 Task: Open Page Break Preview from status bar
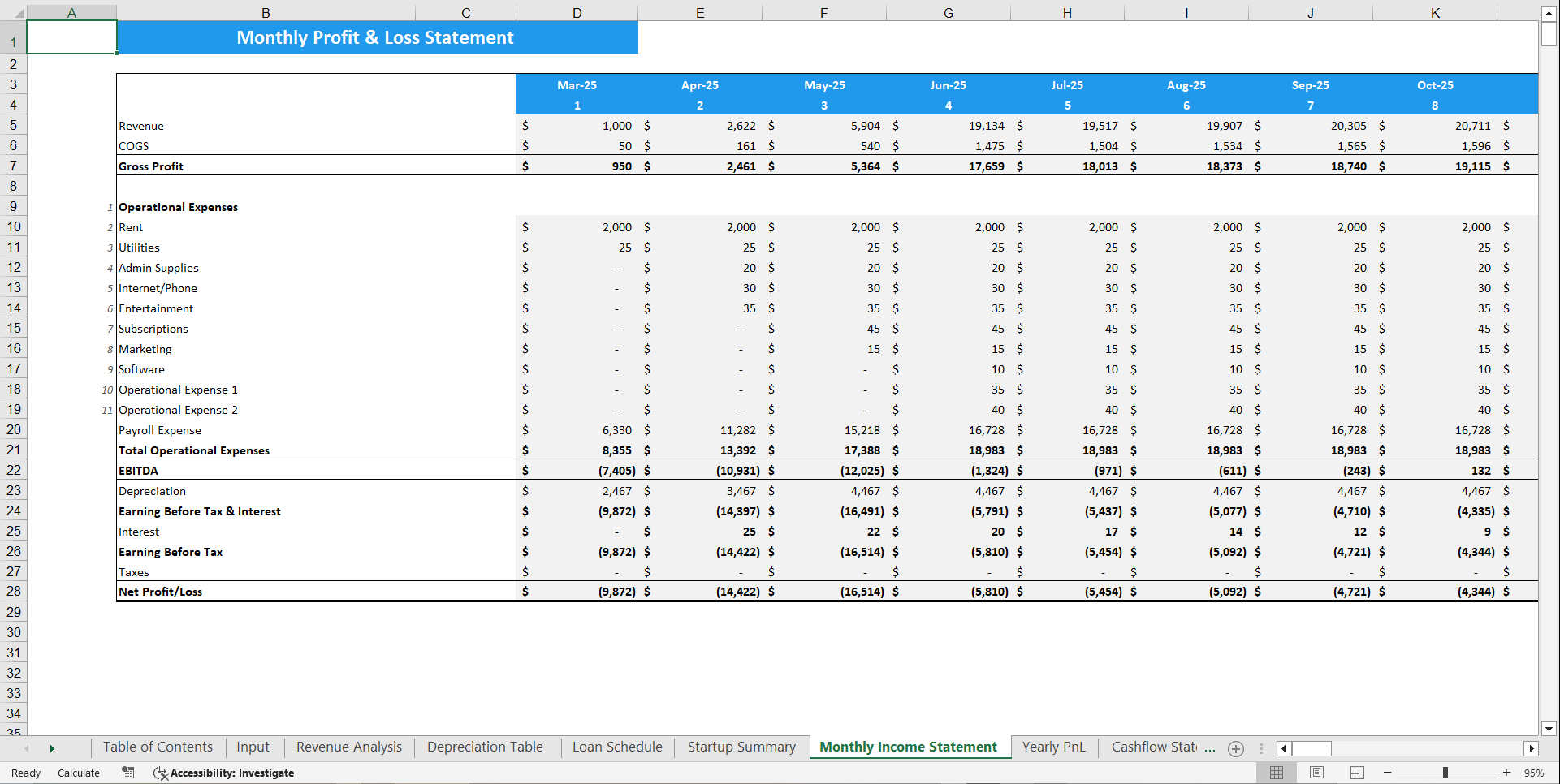click(x=1355, y=773)
